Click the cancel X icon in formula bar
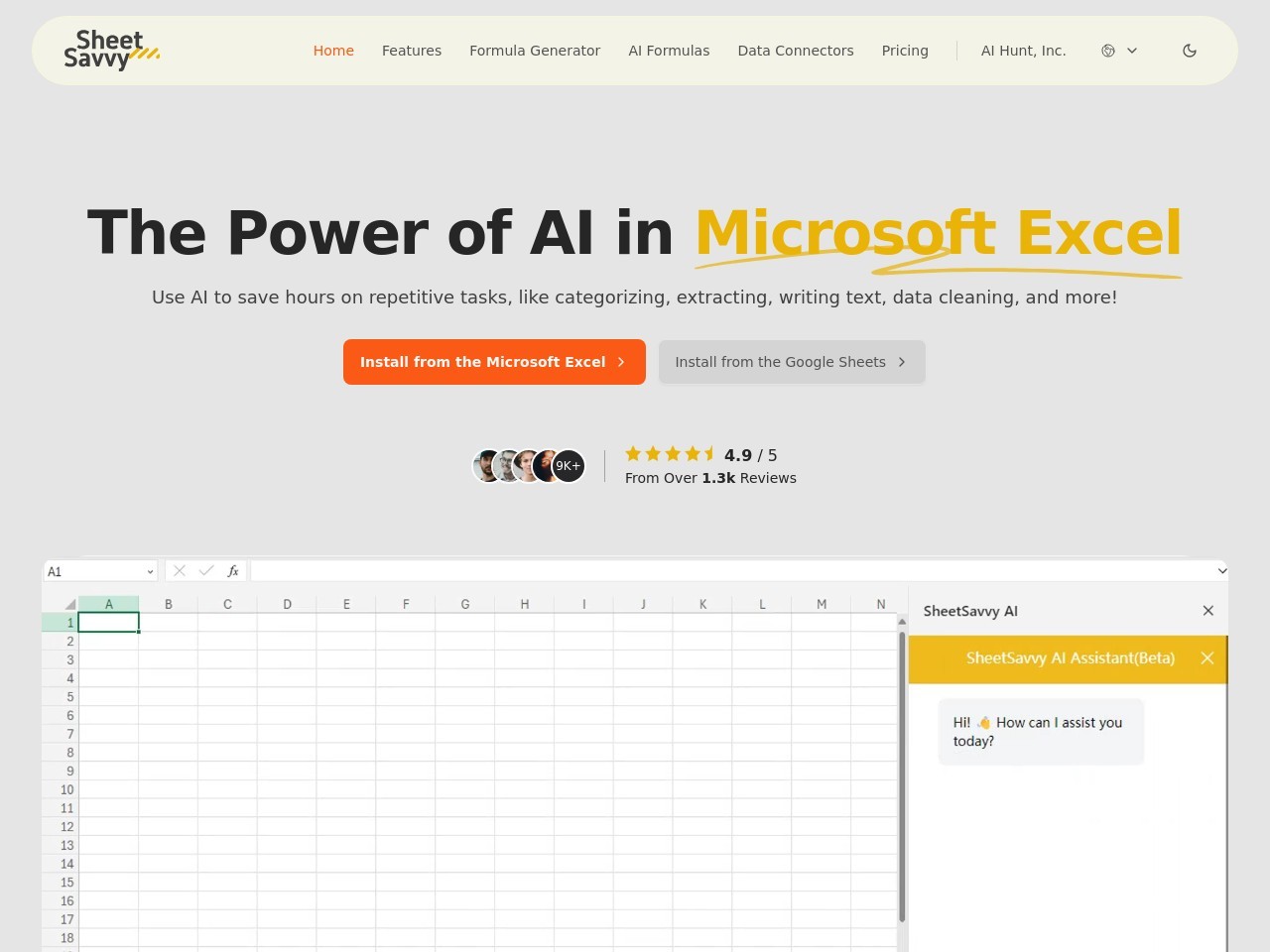Viewport: 1270px width, 952px height. 180,571
